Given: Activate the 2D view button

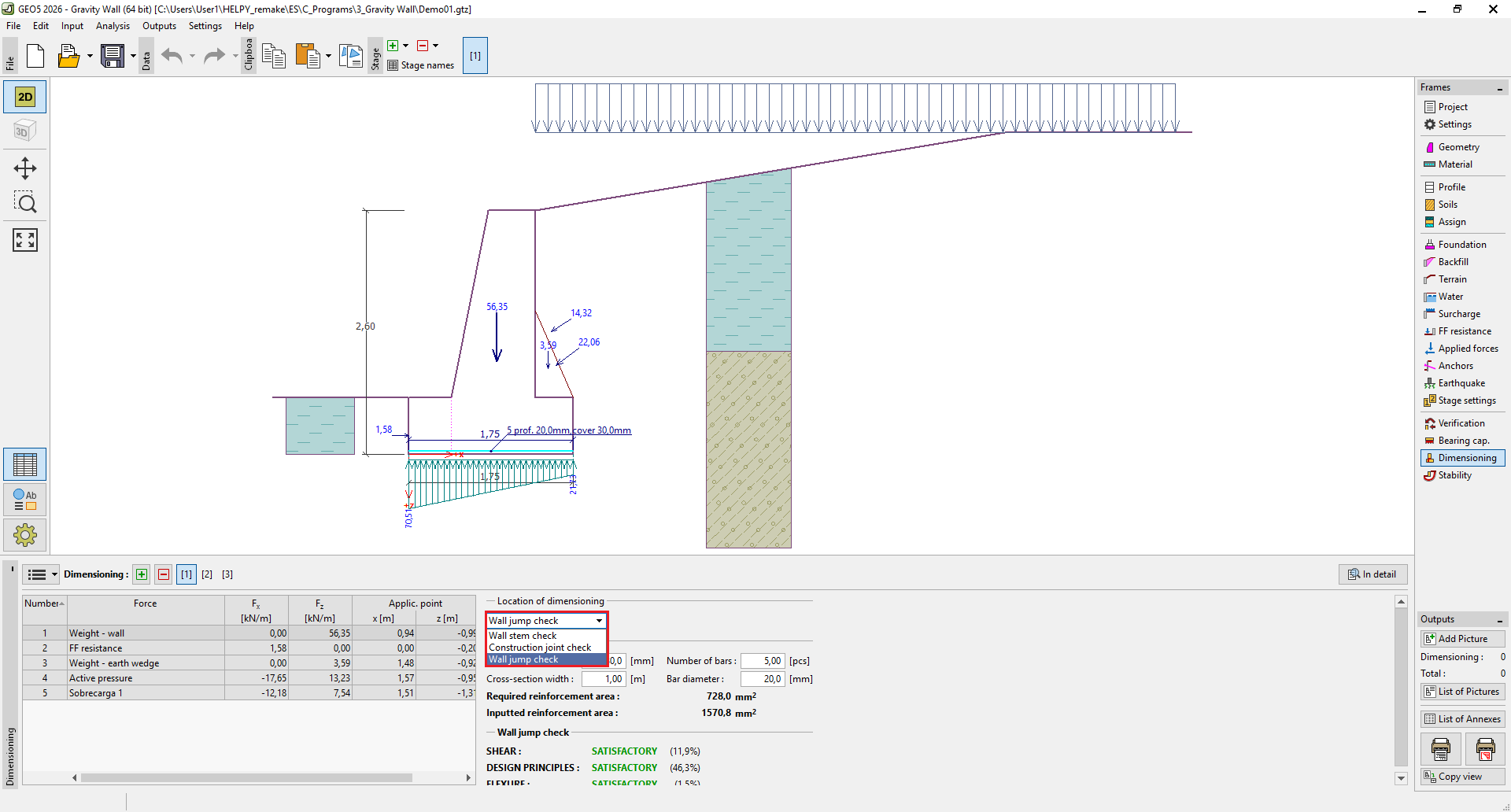Looking at the screenshot, I should point(24,97).
